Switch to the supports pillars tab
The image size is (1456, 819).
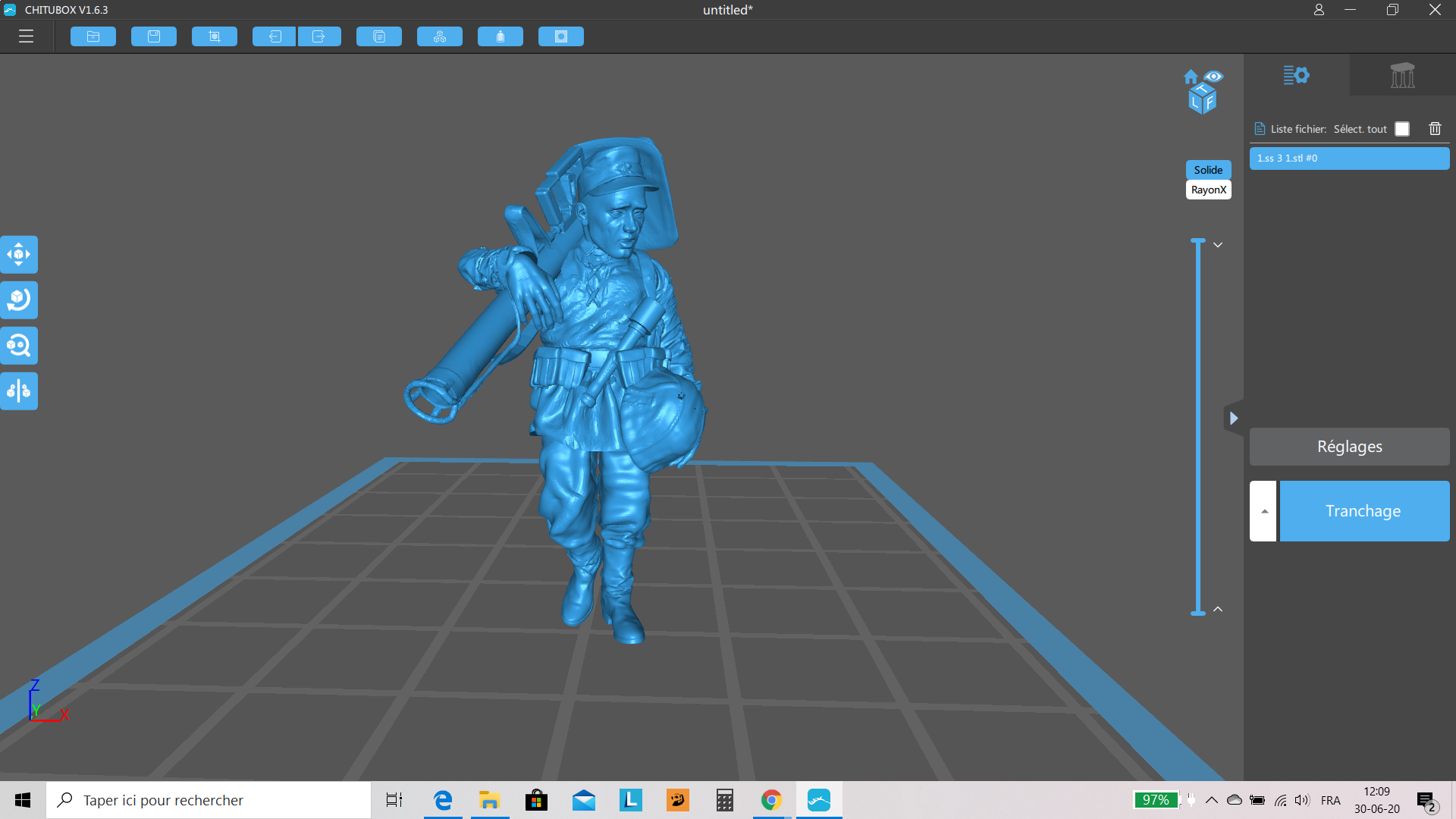click(1402, 75)
